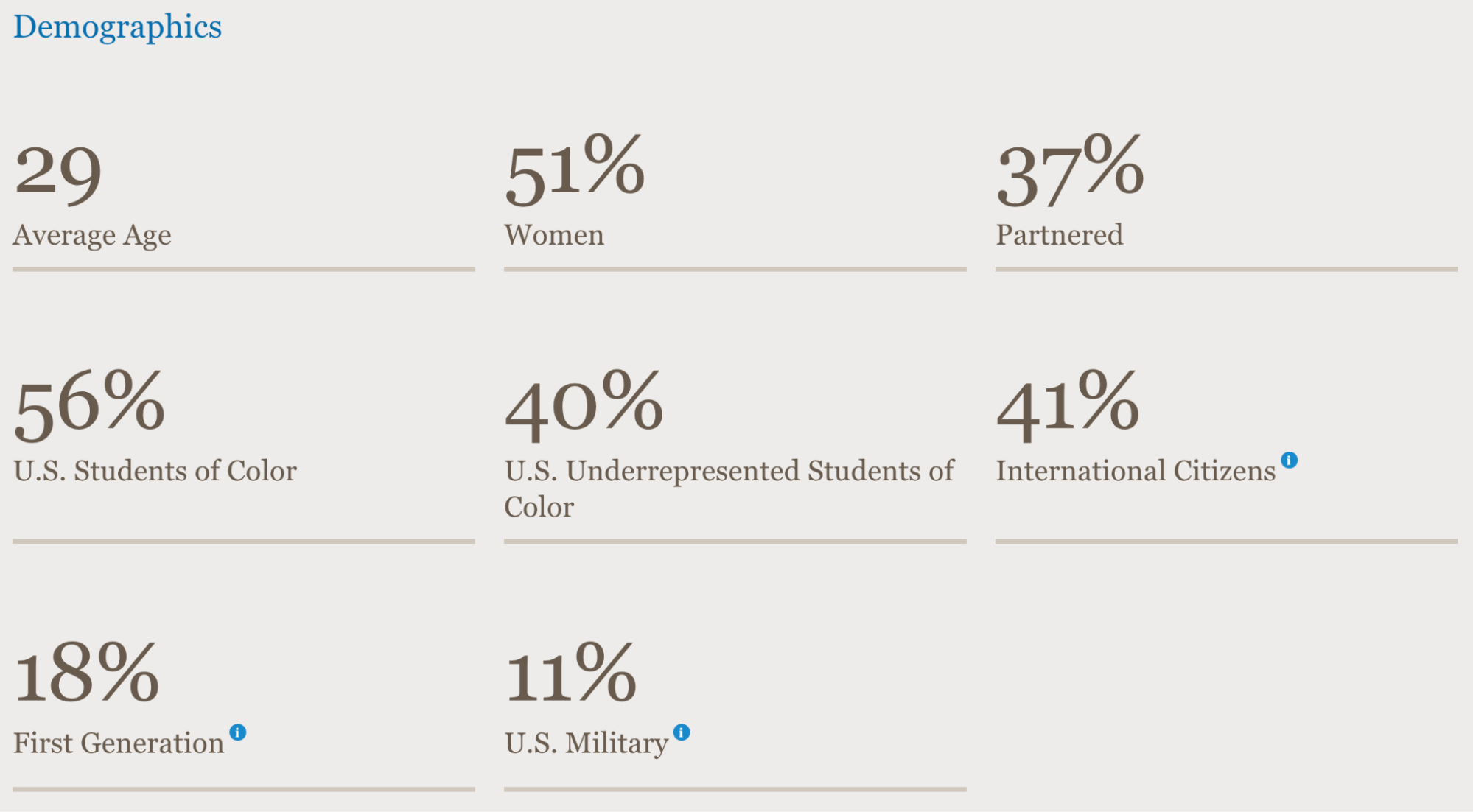Select the 29 average age figure

click(58, 172)
